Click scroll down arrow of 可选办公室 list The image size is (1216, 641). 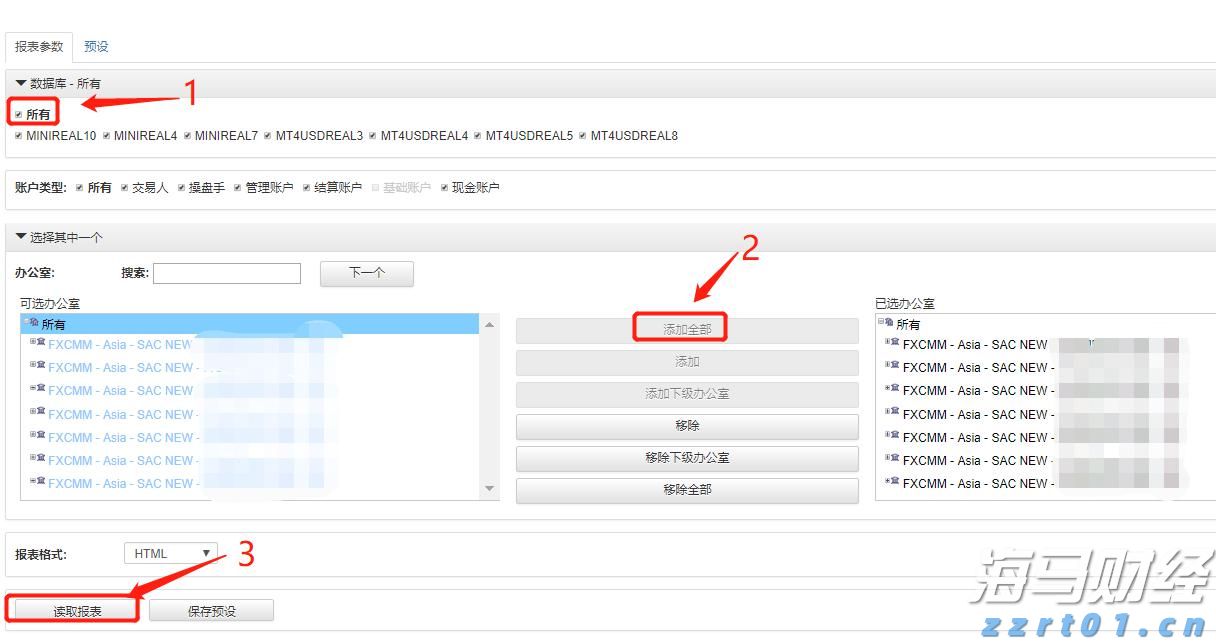pyautogui.click(x=489, y=489)
